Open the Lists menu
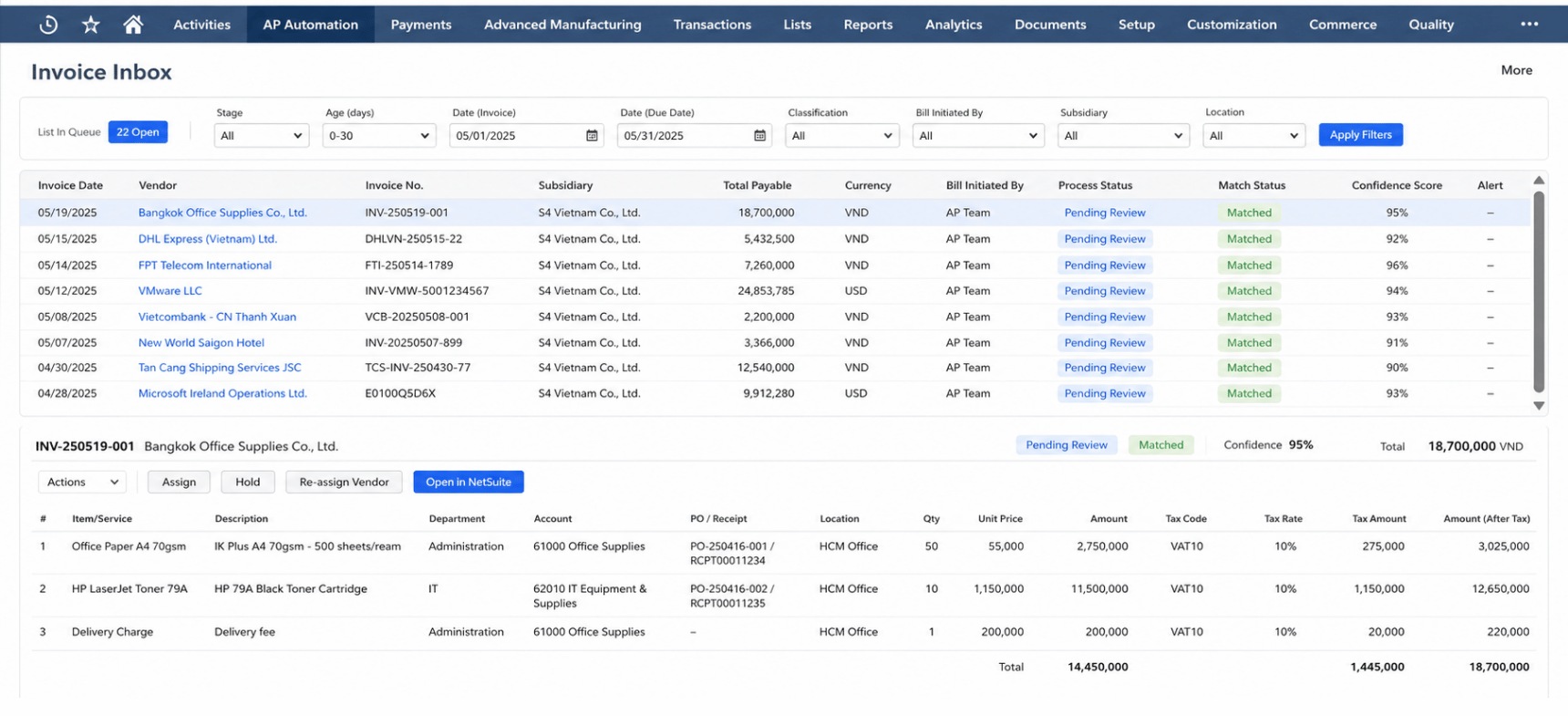This screenshot has width=1568, height=716. [x=798, y=25]
